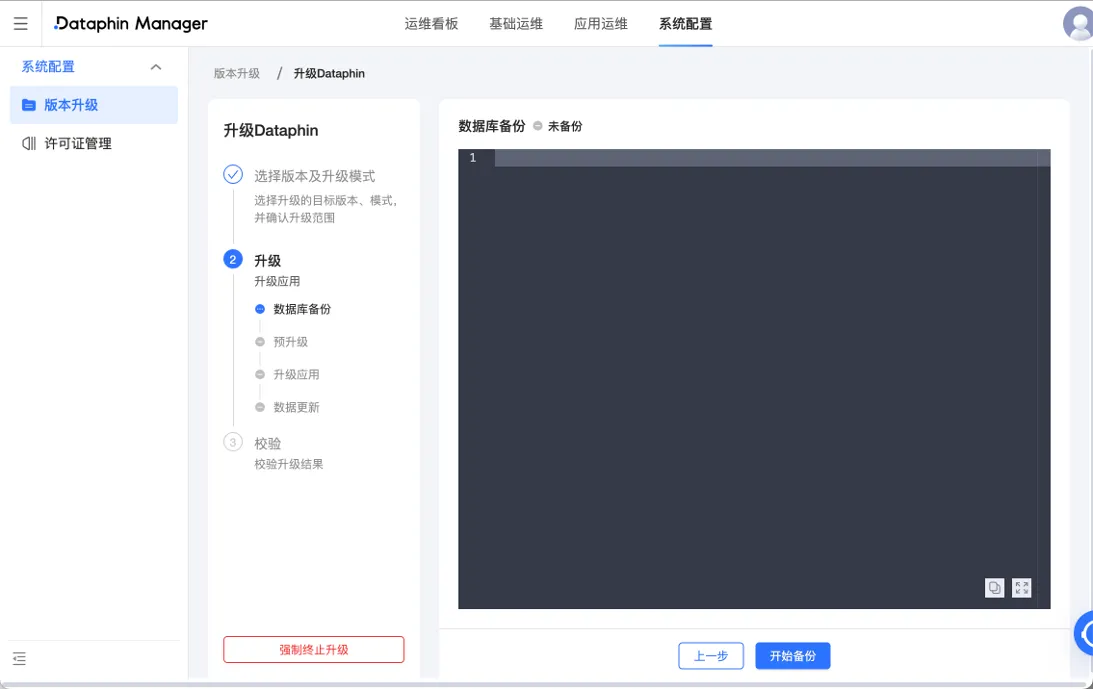
Task: Click the 上一步 button
Action: pyautogui.click(x=711, y=656)
